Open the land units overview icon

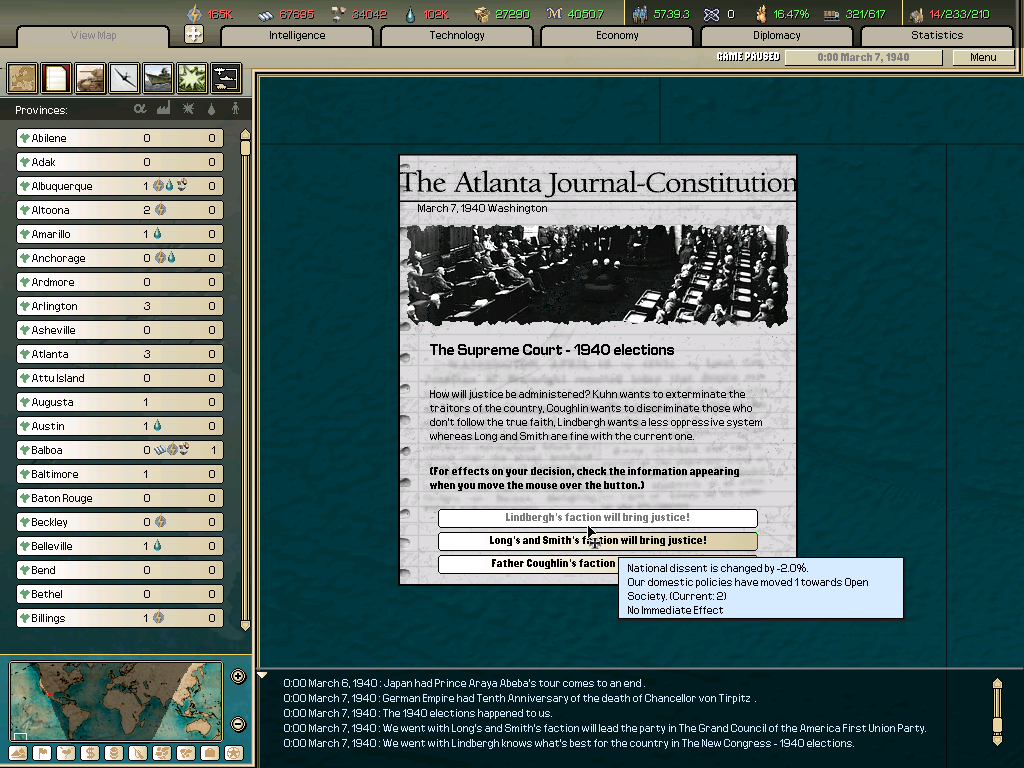tap(92, 78)
